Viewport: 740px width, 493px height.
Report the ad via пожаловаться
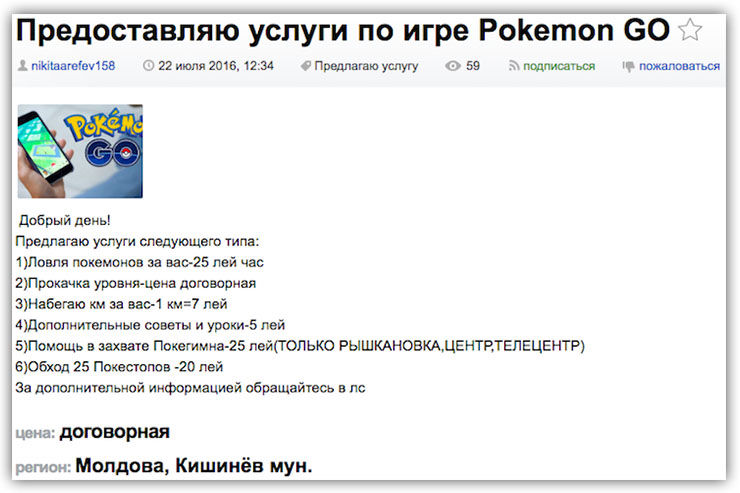[679, 66]
